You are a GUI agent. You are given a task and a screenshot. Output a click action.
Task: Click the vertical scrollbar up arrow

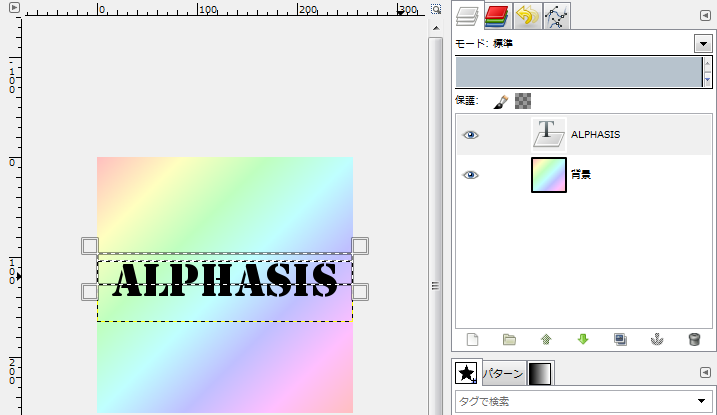pos(436,28)
